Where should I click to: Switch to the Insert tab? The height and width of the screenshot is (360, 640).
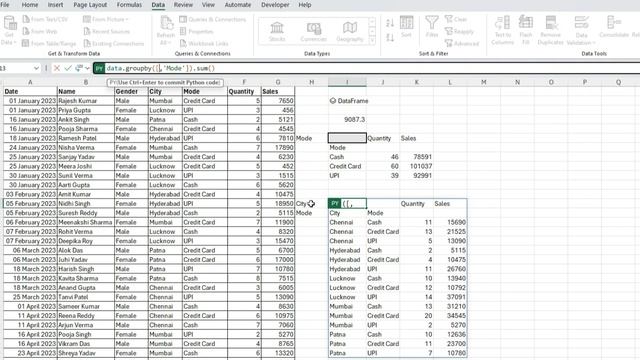click(x=56, y=5)
